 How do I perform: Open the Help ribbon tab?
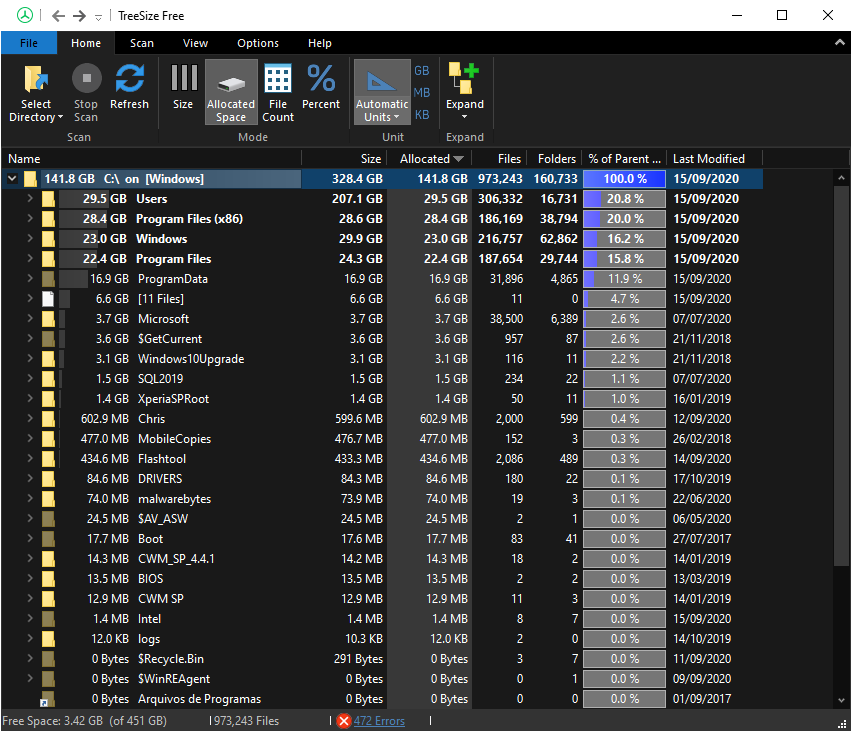pos(320,43)
